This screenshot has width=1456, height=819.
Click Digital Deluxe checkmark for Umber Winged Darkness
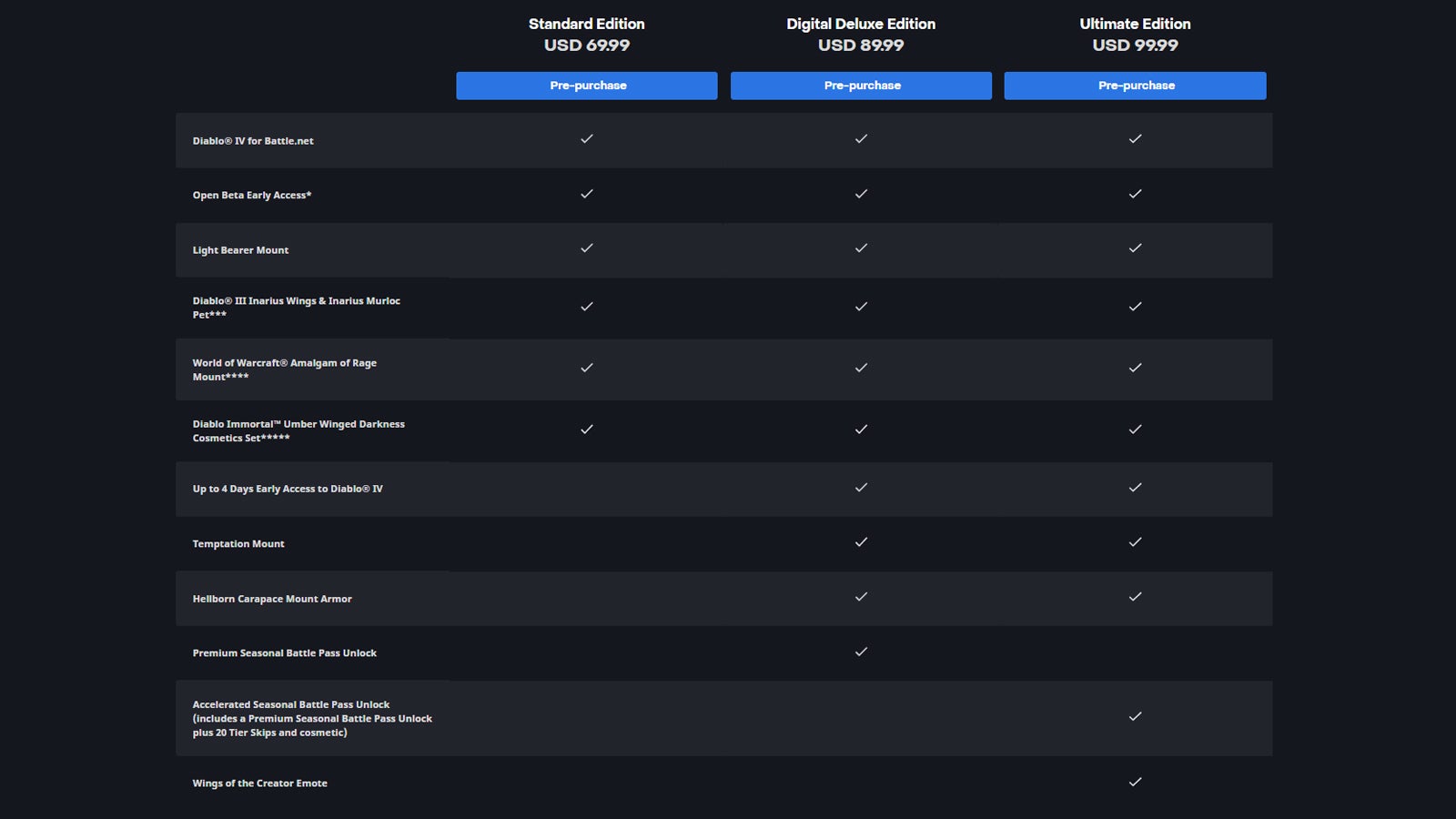point(861,430)
